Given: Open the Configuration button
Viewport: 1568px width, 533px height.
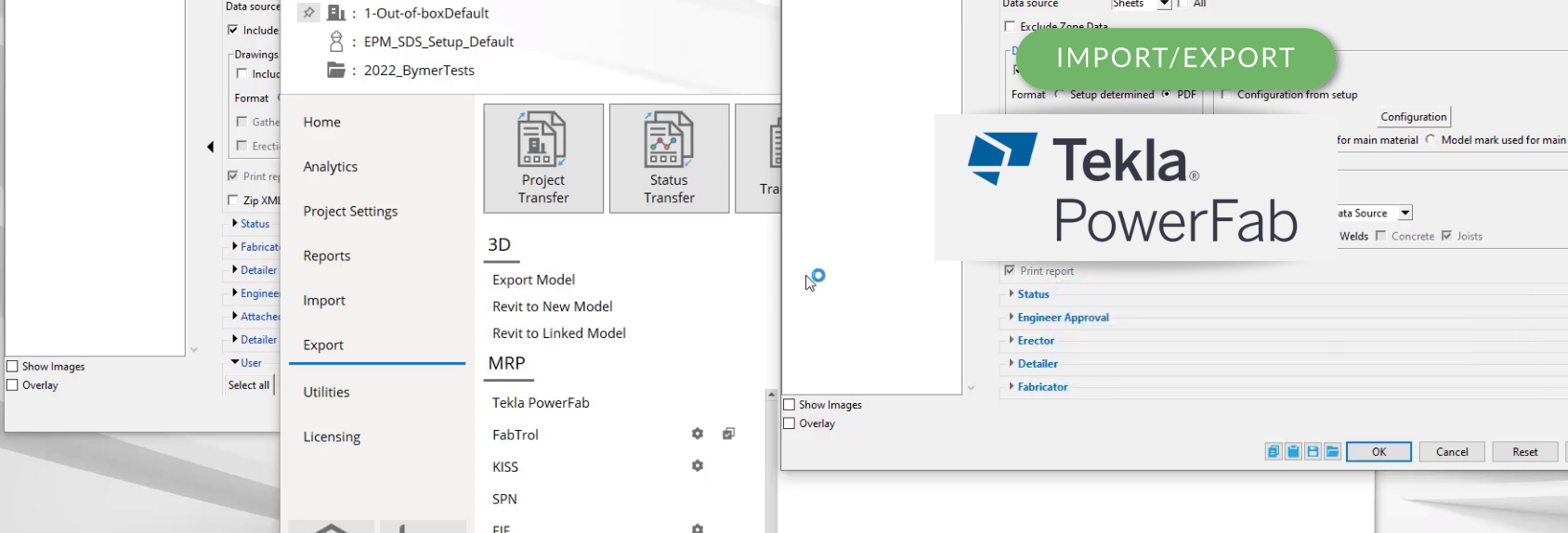Looking at the screenshot, I should (1414, 117).
